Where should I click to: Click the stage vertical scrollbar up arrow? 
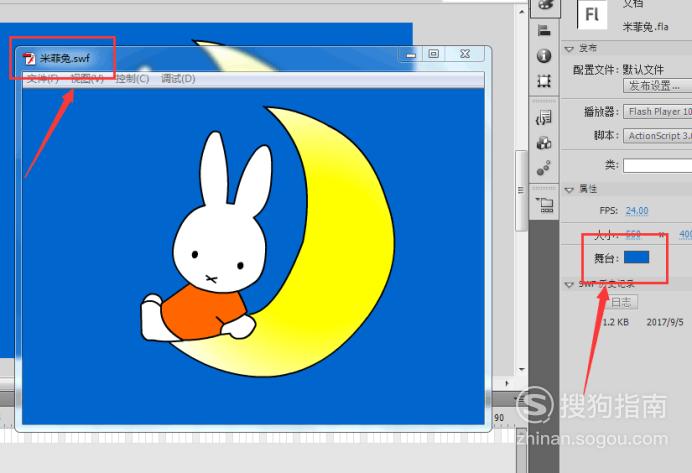(x=521, y=12)
